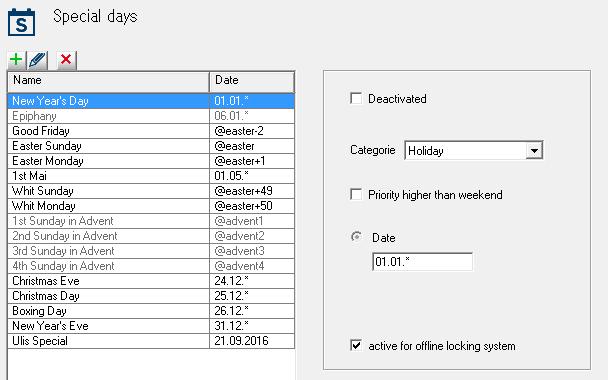Click the Special days calendar icon
608x380 pixels.
pyautogui.click(x=21, y=23)
